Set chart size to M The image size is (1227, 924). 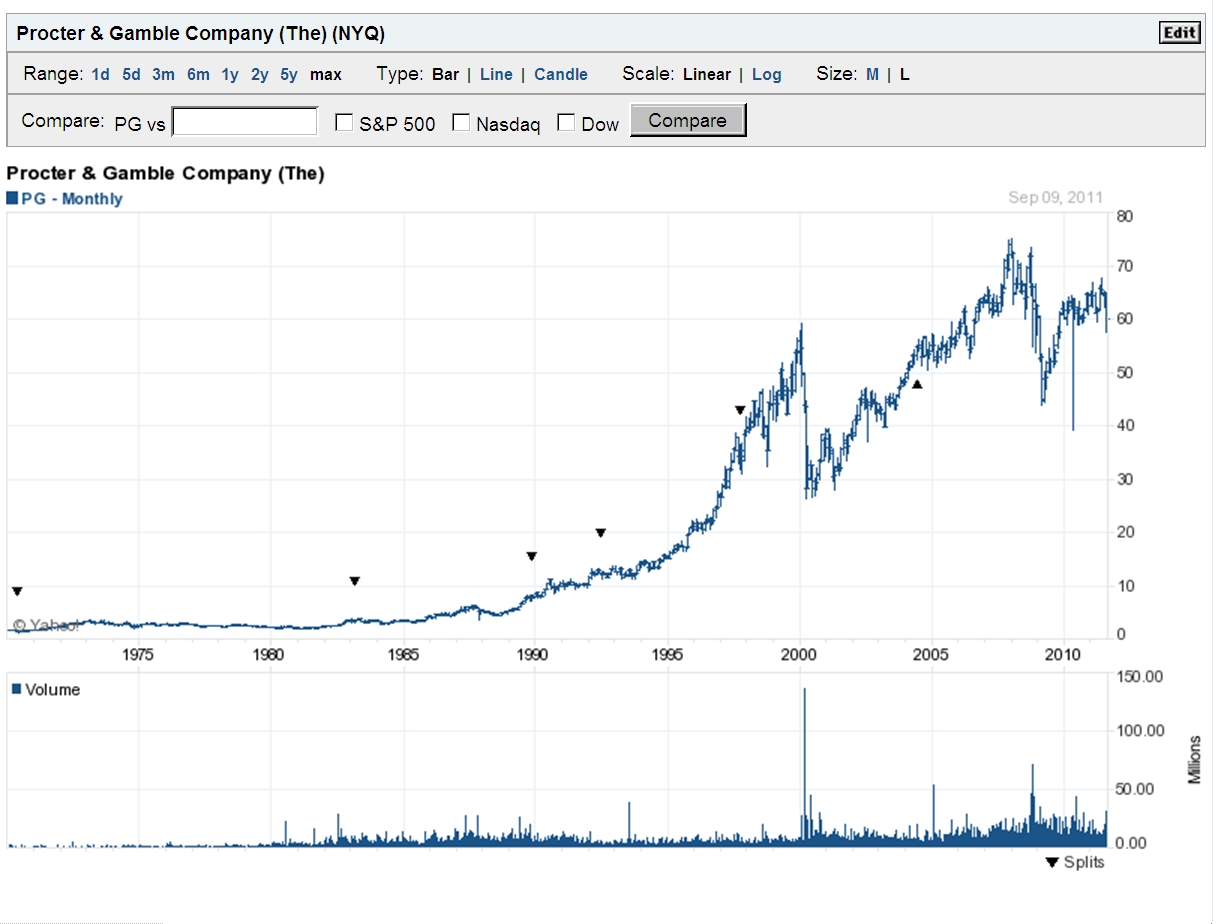tap(872, 74)
